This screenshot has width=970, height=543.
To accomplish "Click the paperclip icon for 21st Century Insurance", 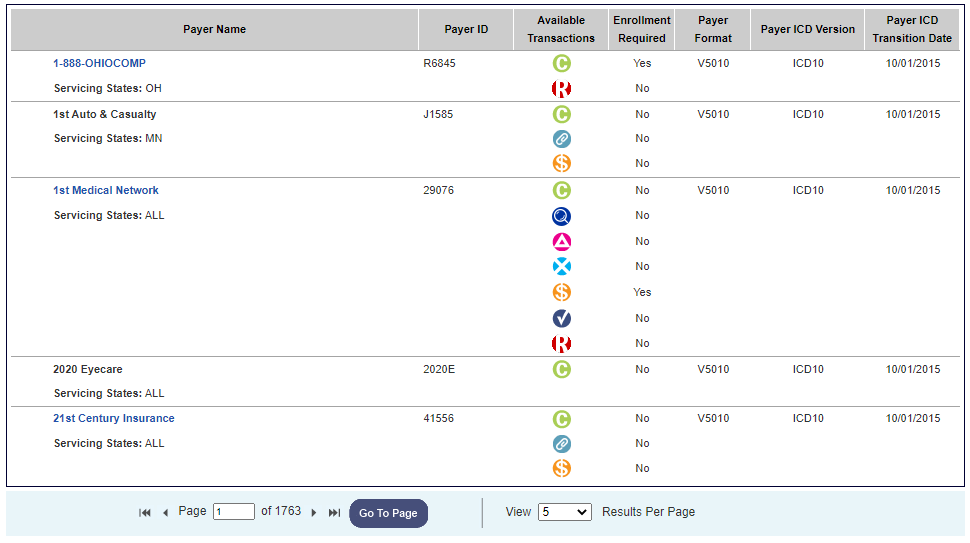I will tap(562, 444).
